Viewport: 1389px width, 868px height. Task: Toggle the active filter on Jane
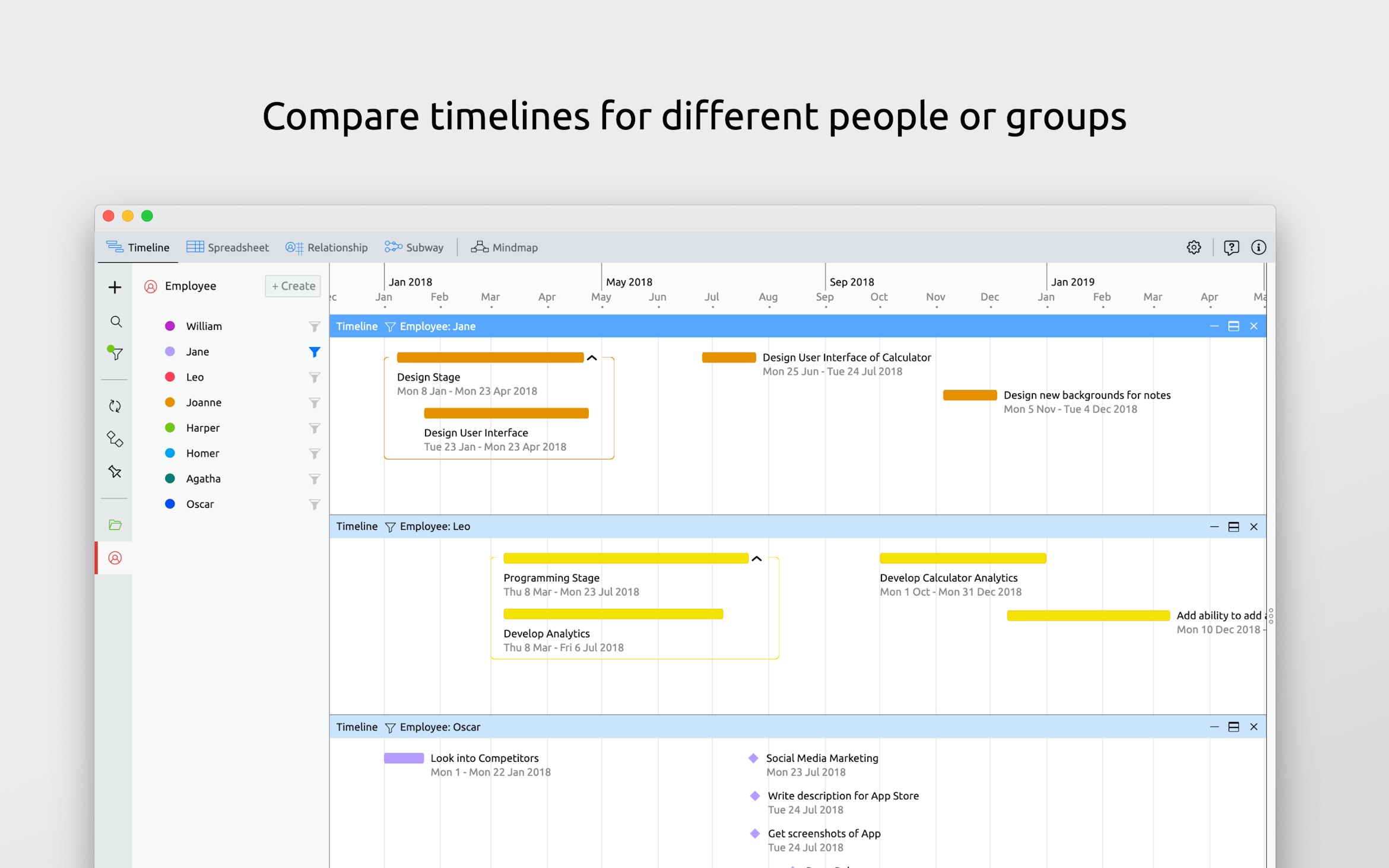[x=313, y=351]
